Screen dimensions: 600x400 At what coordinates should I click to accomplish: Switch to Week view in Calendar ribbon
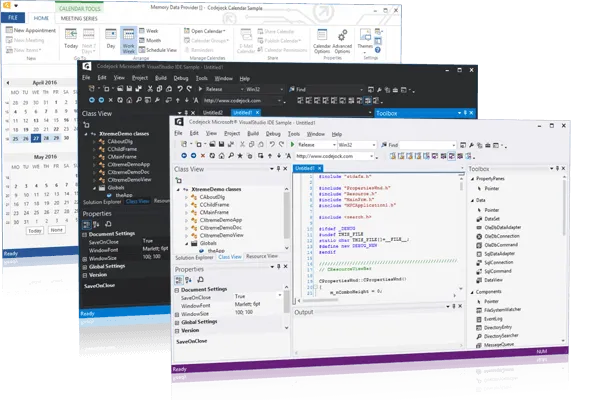click(x=148, y=31)
